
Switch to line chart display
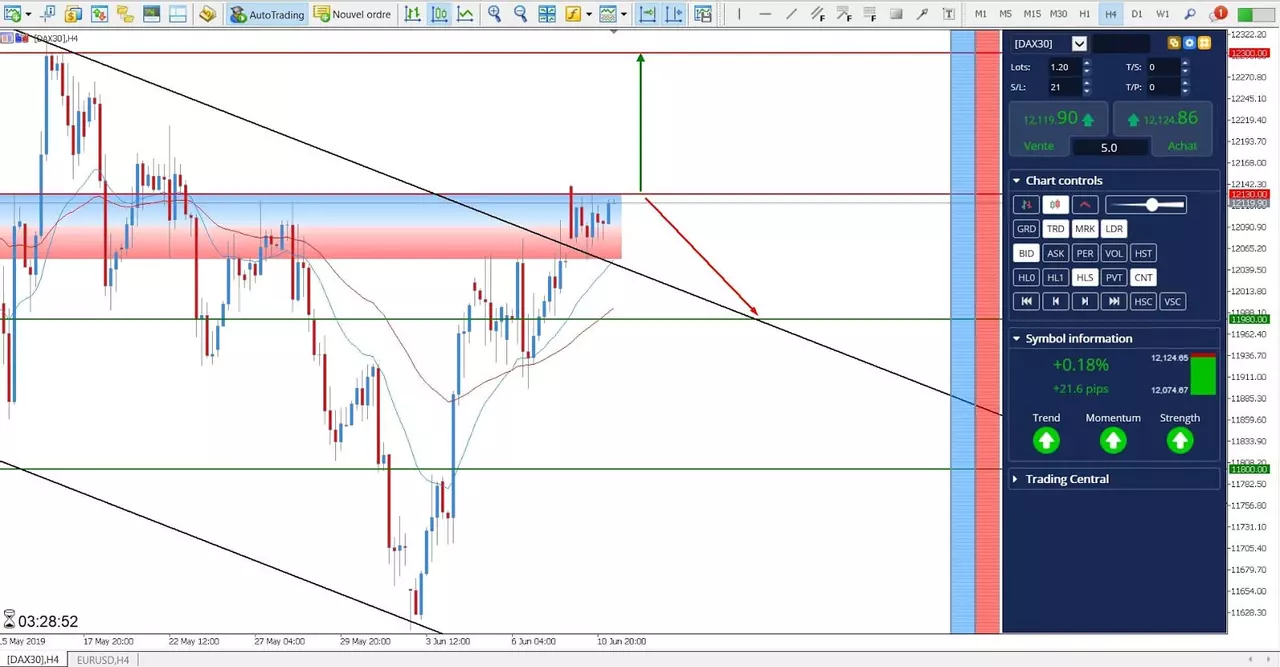click(x=466, y=14)
